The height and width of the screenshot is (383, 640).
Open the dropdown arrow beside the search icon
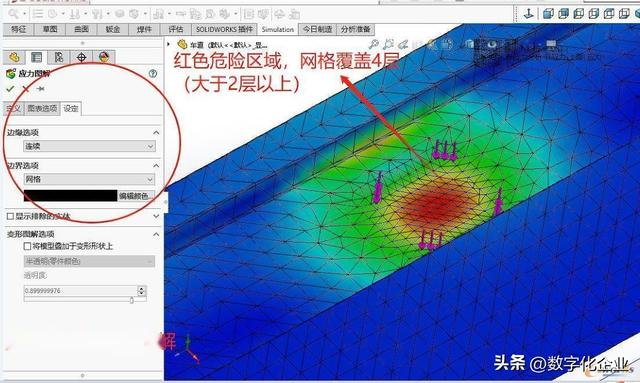point(24,14)
